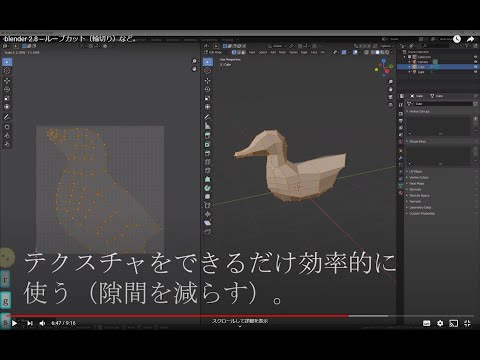Viewport: 480px width, 360px height.
Task: Expand the Normals panel
Action: (415, 189)
